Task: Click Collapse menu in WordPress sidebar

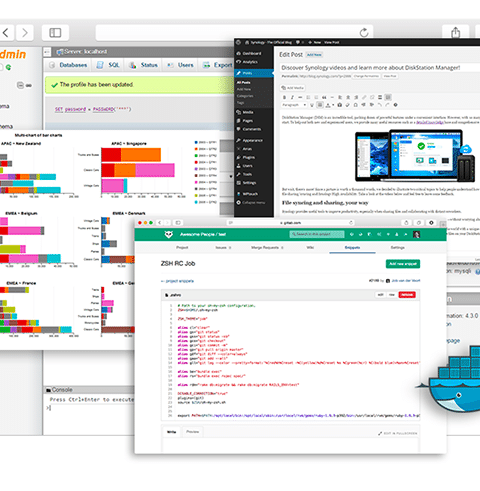Action: coord(251,202)
